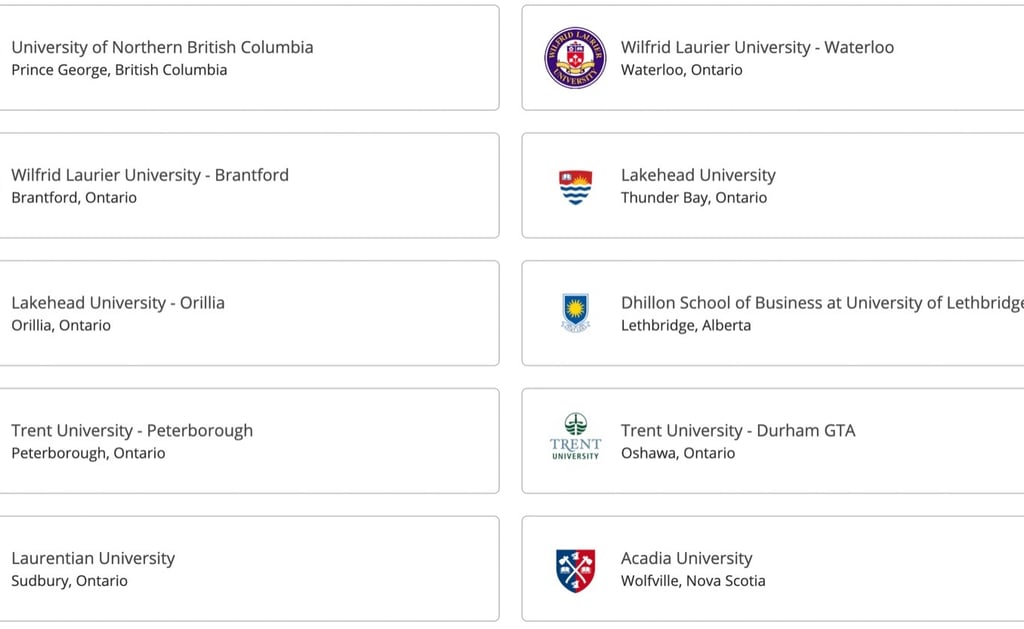Click the University of Lethbridge sun shield logo

coord(575,313)
